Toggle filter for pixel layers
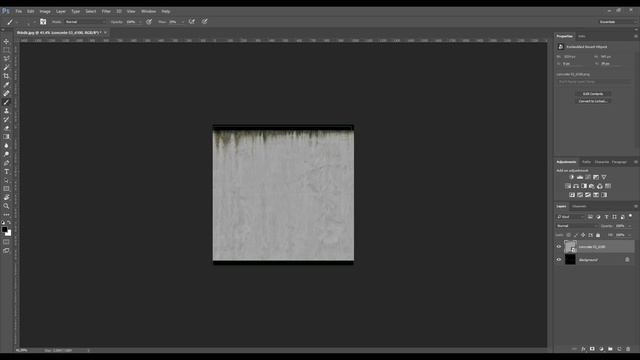Viewport: 640px width, 360px height. point(590,217)
